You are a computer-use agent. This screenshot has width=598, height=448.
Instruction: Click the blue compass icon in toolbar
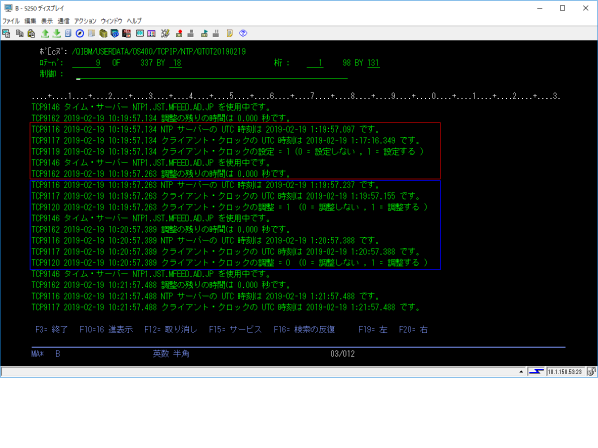click(x=80, y=34)
